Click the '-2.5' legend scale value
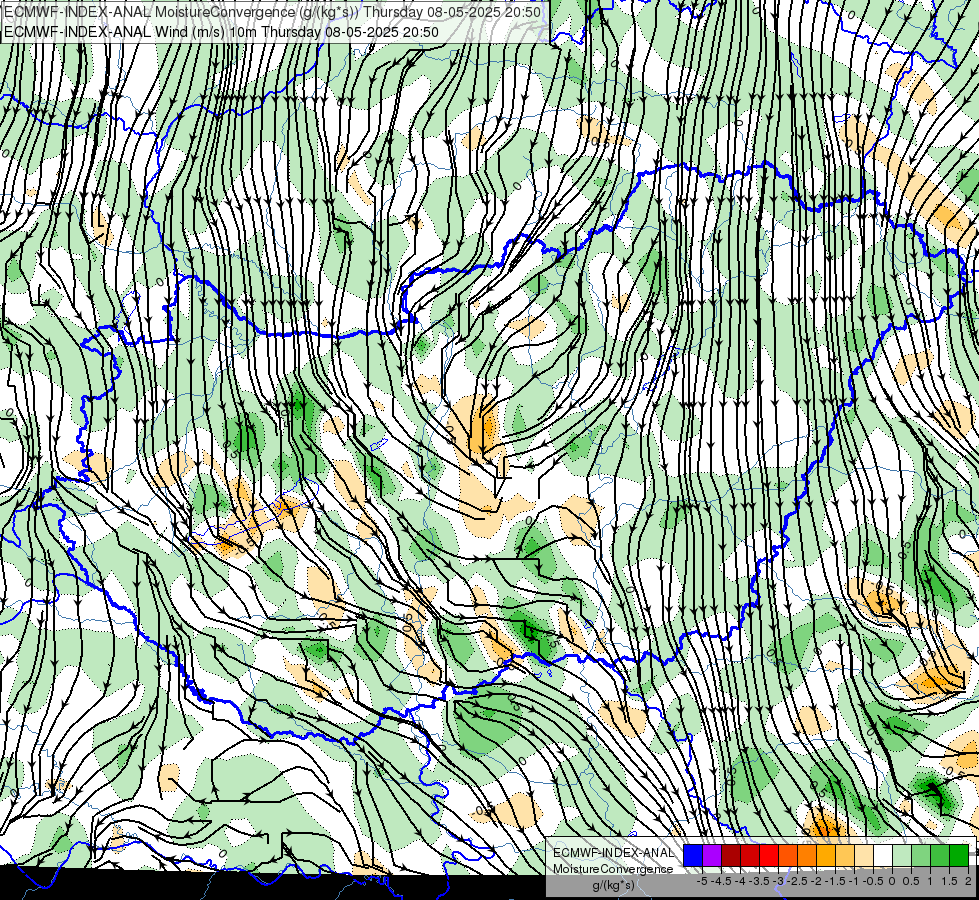This screenshot has height=900, width=979. [x=797, y=881]
